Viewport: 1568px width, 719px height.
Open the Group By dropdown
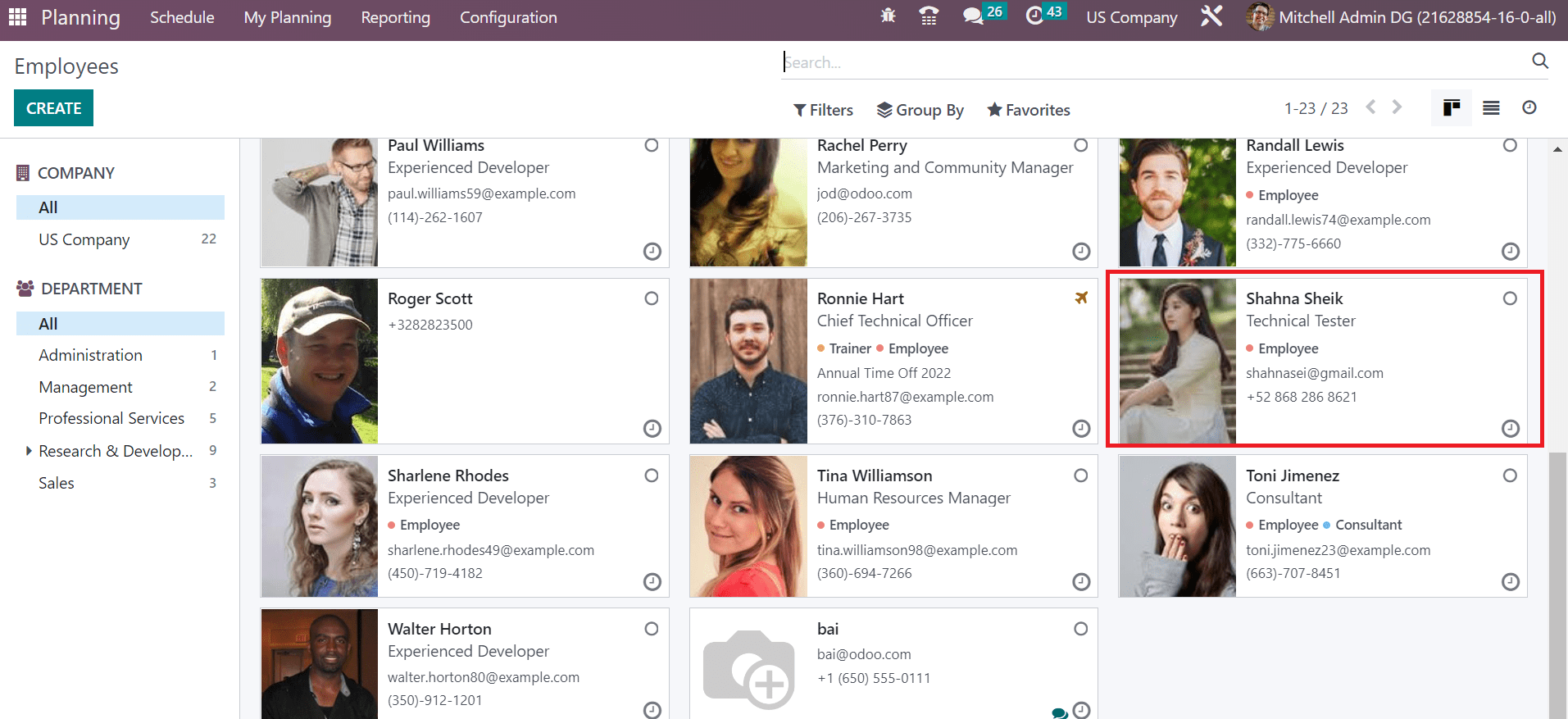[920, 110]
